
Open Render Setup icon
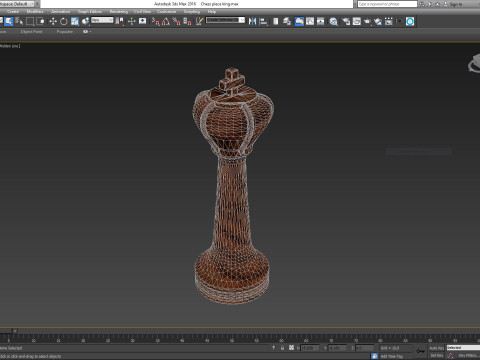346,21
